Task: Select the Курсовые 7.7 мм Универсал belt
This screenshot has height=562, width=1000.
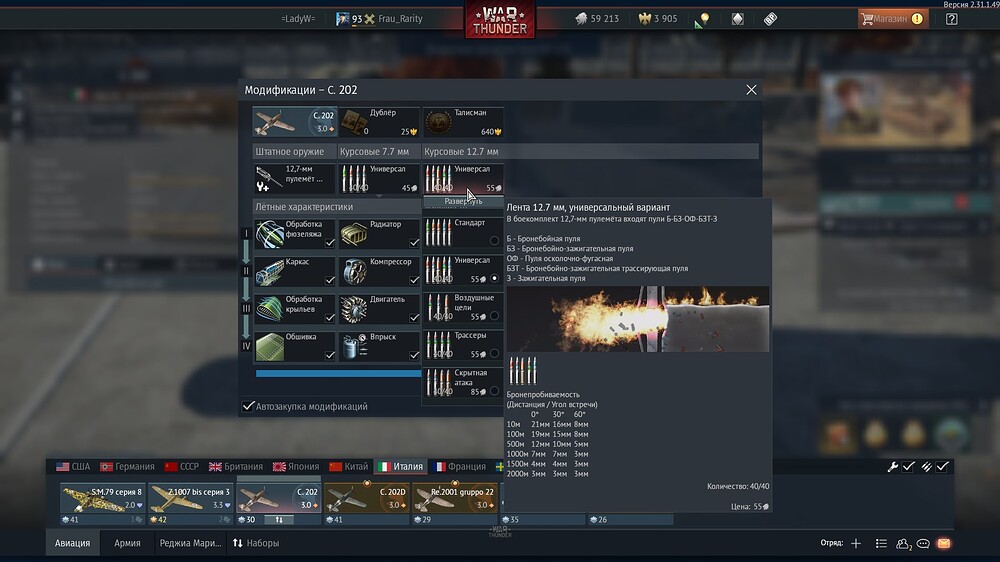Action: (x=379, y=179)
